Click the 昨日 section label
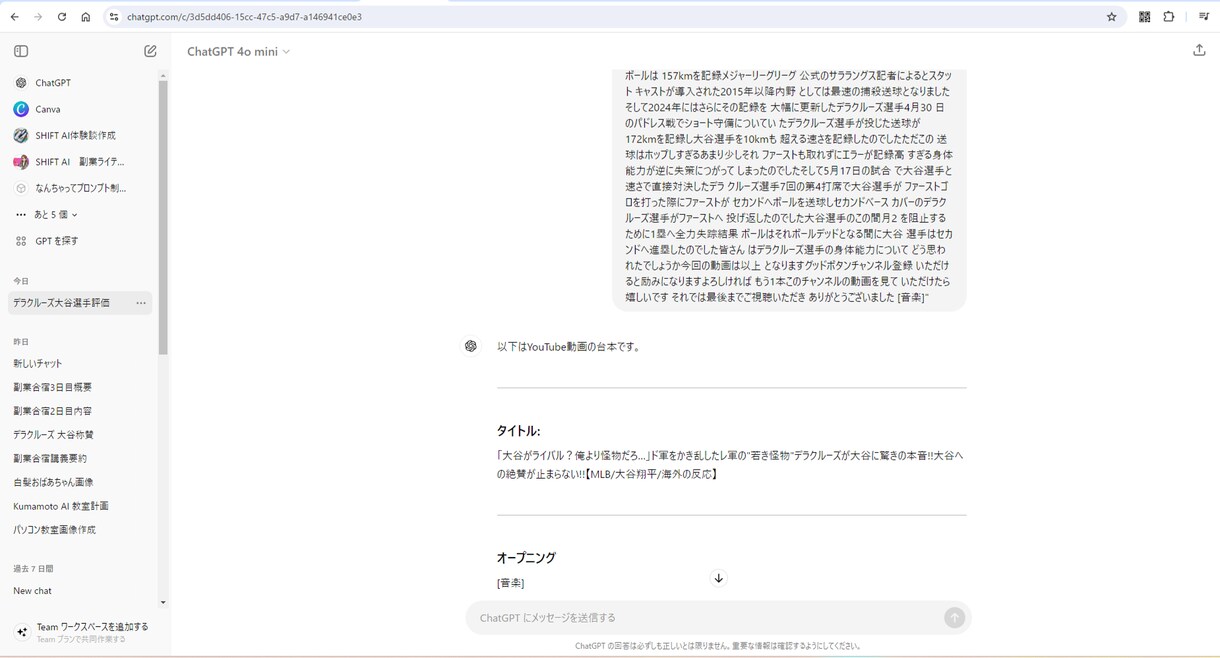Screen dimensions: 1220x658 point(21,342)
